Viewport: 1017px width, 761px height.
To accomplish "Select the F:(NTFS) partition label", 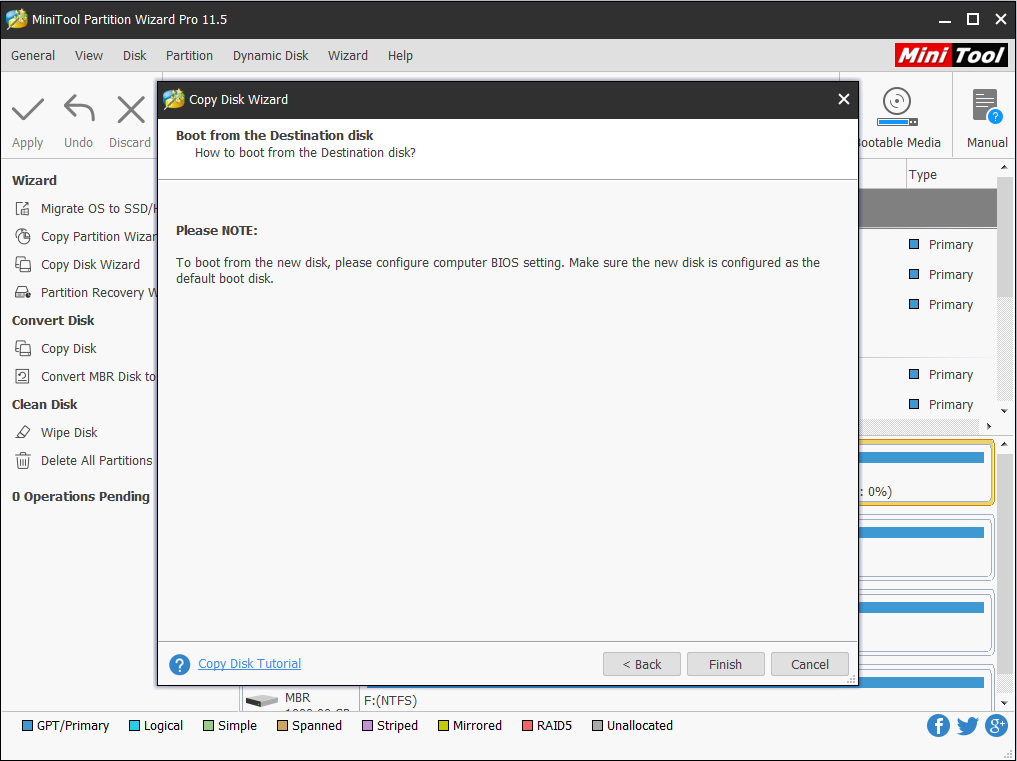I will click(390, 701).
